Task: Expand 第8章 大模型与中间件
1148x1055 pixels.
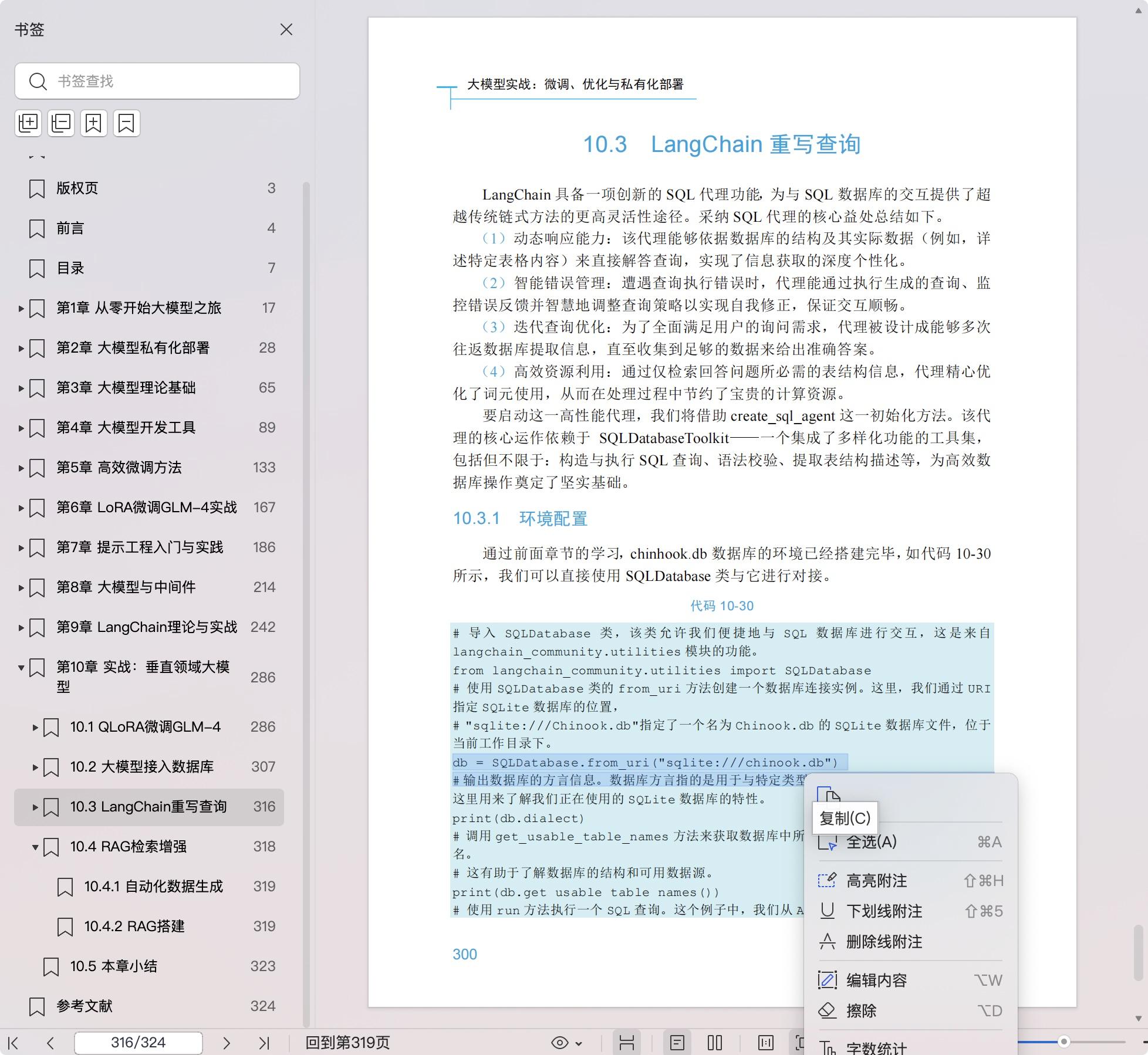Action: (21, 587)
